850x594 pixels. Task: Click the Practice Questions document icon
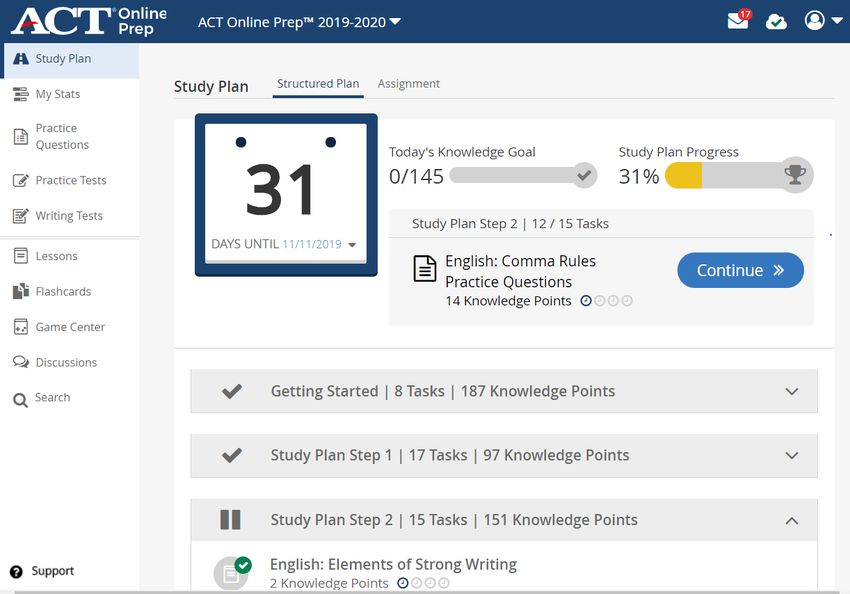(21, 137)
